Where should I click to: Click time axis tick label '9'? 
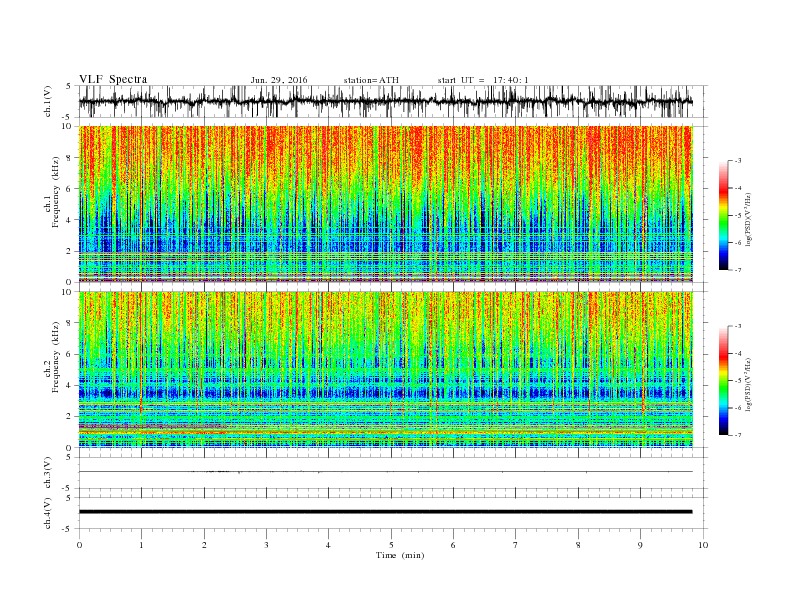(x=640, y=545)
